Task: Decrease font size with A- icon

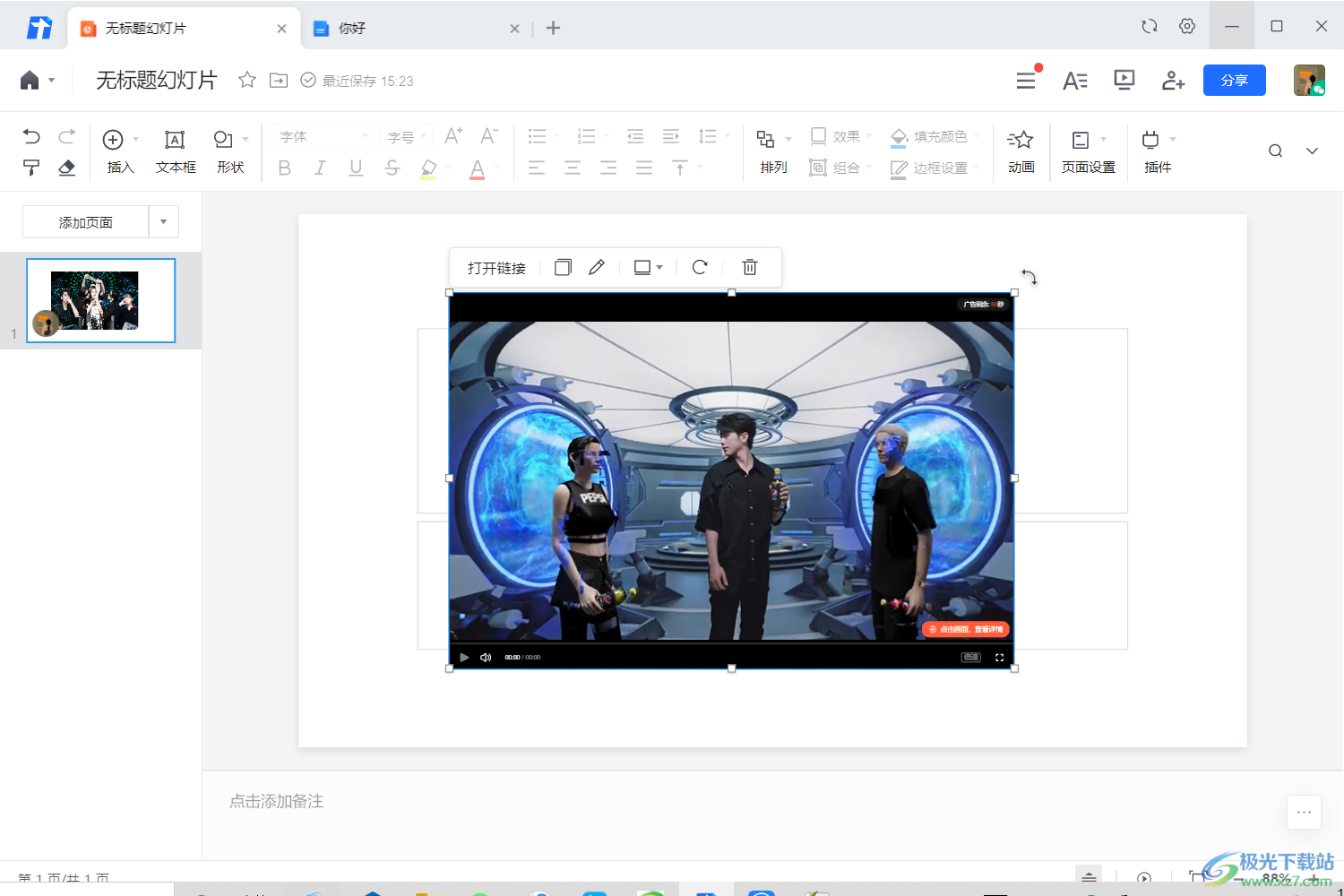Action: (489, 135)
